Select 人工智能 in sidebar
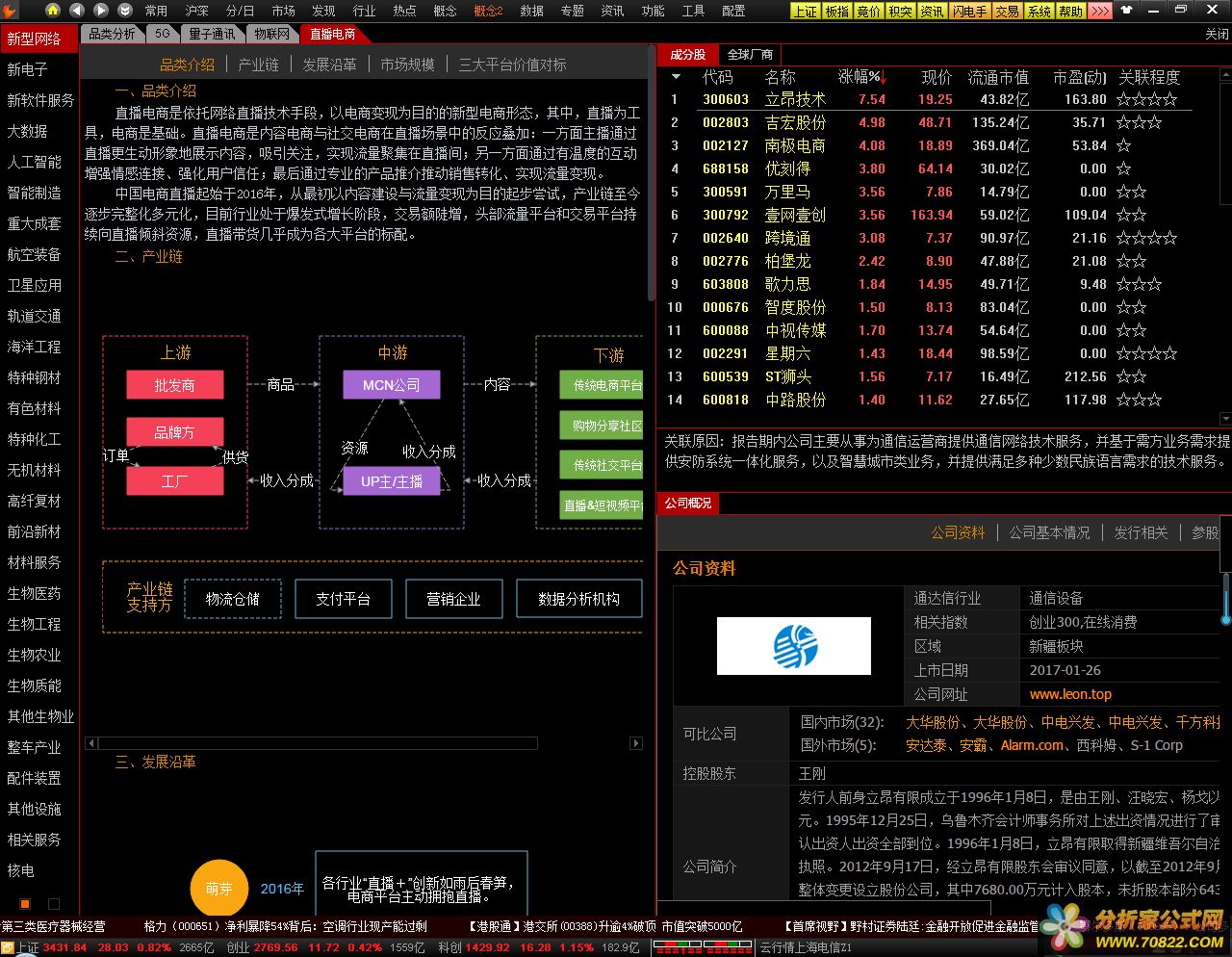 click(35, 162)
